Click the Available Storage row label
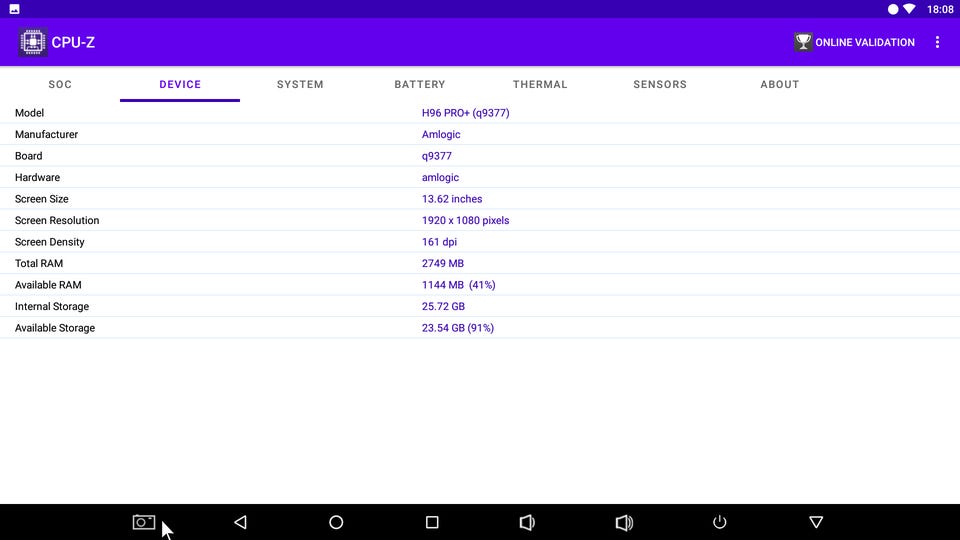The image size is (960, 540). click(x=55, y=328)
